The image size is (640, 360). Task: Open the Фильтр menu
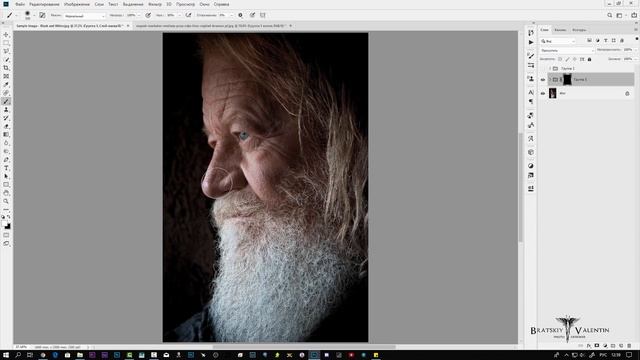[155, 4]
